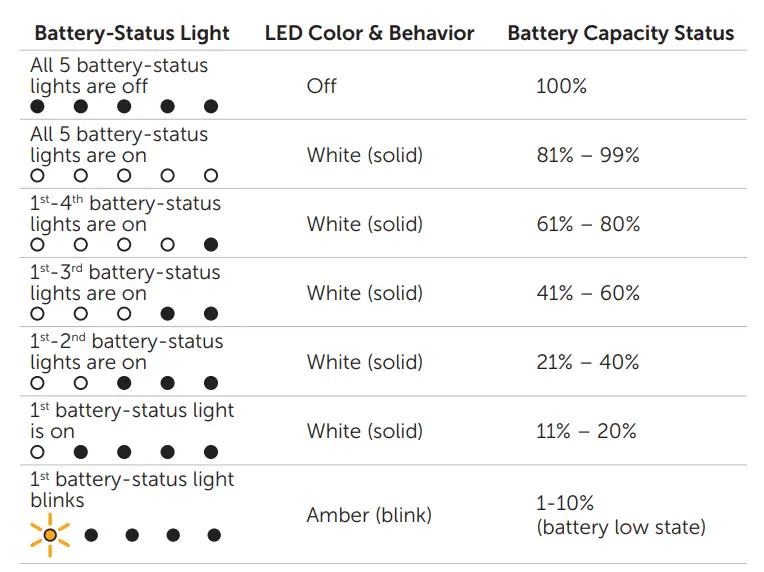
Task: Select the '41% – 60%' capacity cell
Action: click(587, 293)
